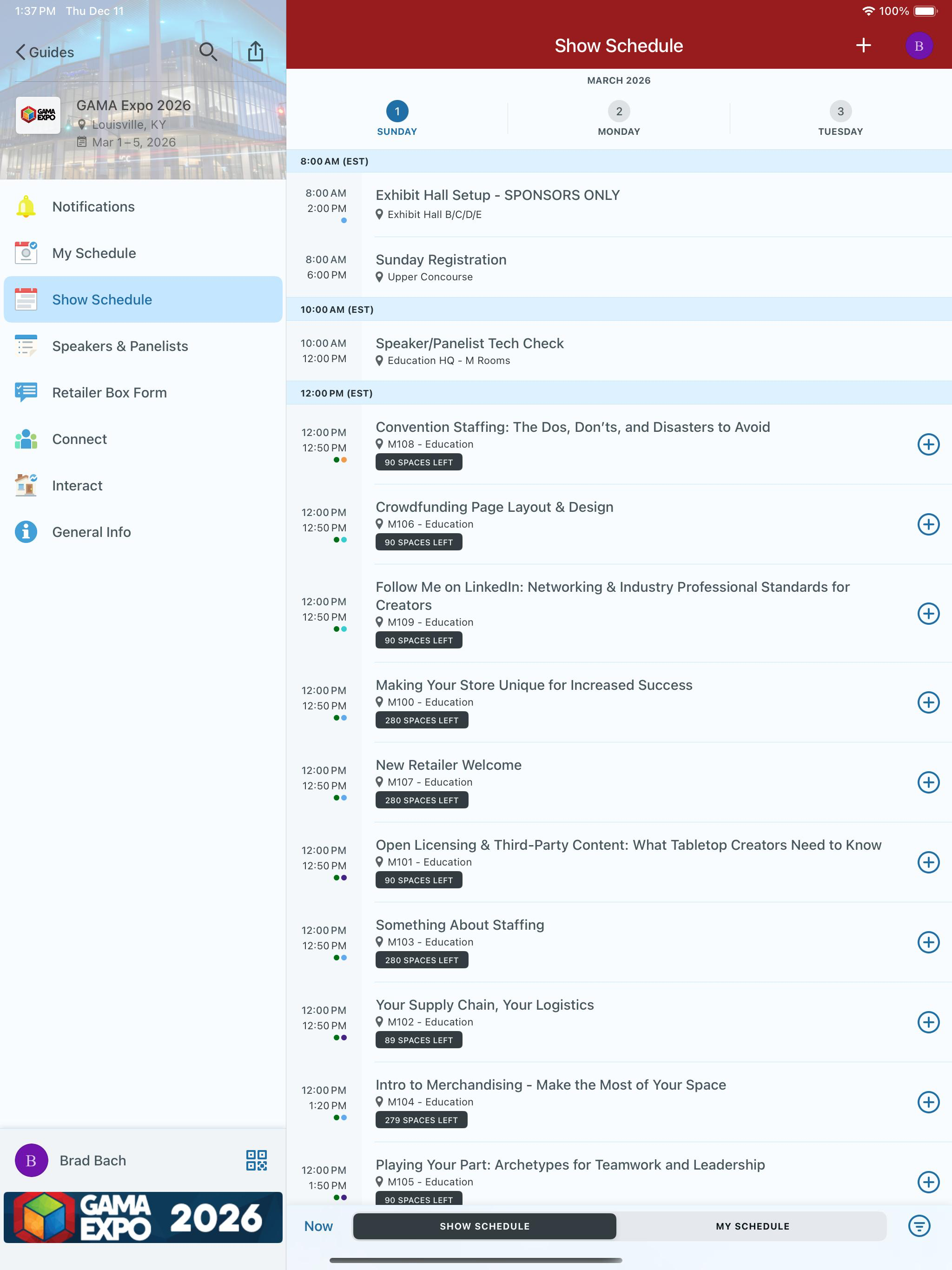
Task: Open the filter icon at bottom right
Action: click(919, 1226)
